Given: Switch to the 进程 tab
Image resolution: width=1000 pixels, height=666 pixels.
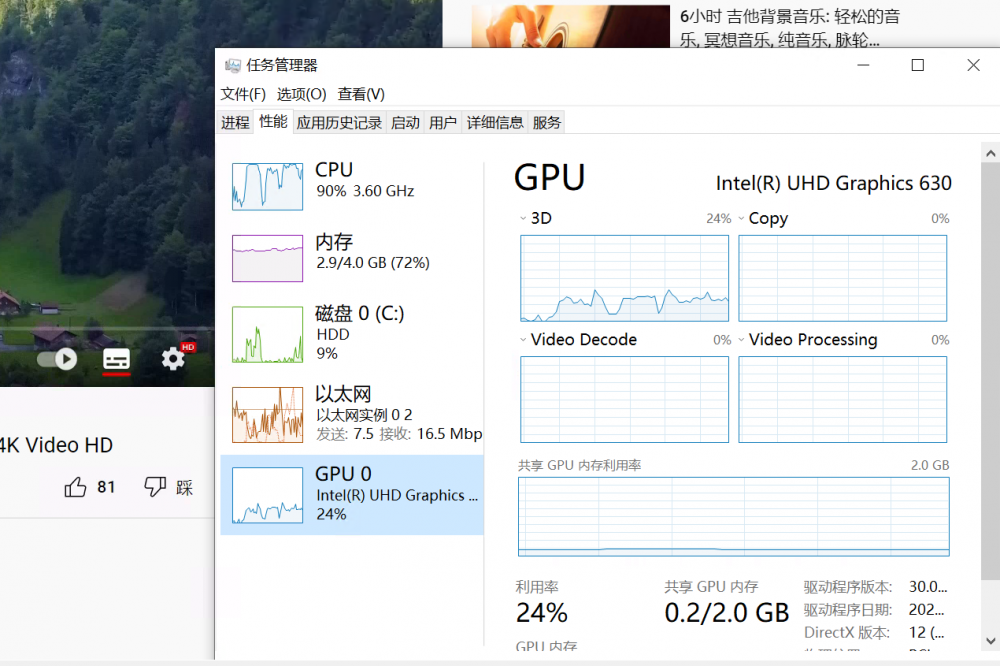Looking at the screenshot, I should click(235, 122).
